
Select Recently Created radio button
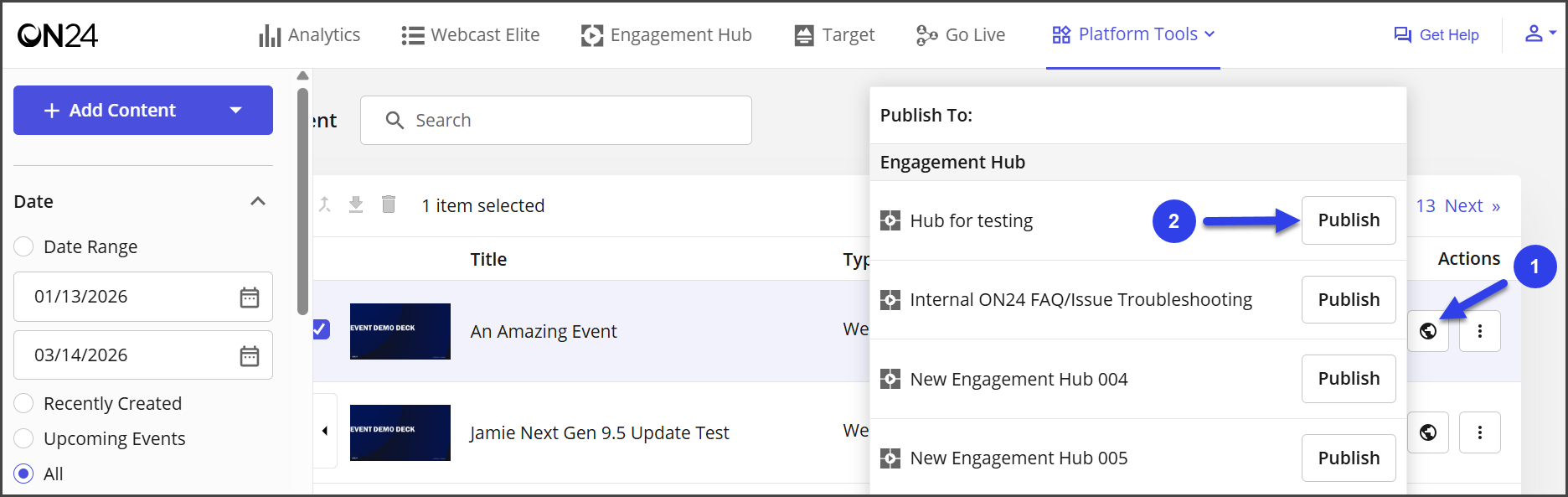coord(24,403)
